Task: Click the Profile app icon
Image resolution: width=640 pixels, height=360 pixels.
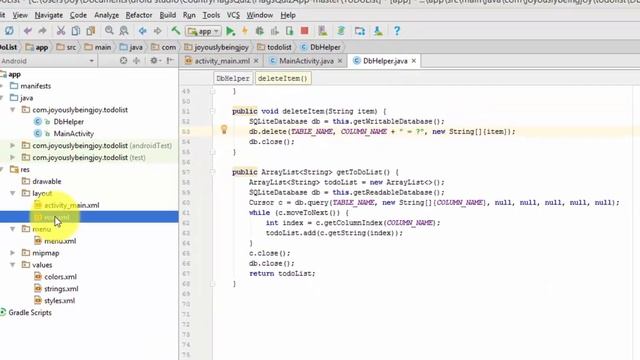Action: [x=275, y=31]
